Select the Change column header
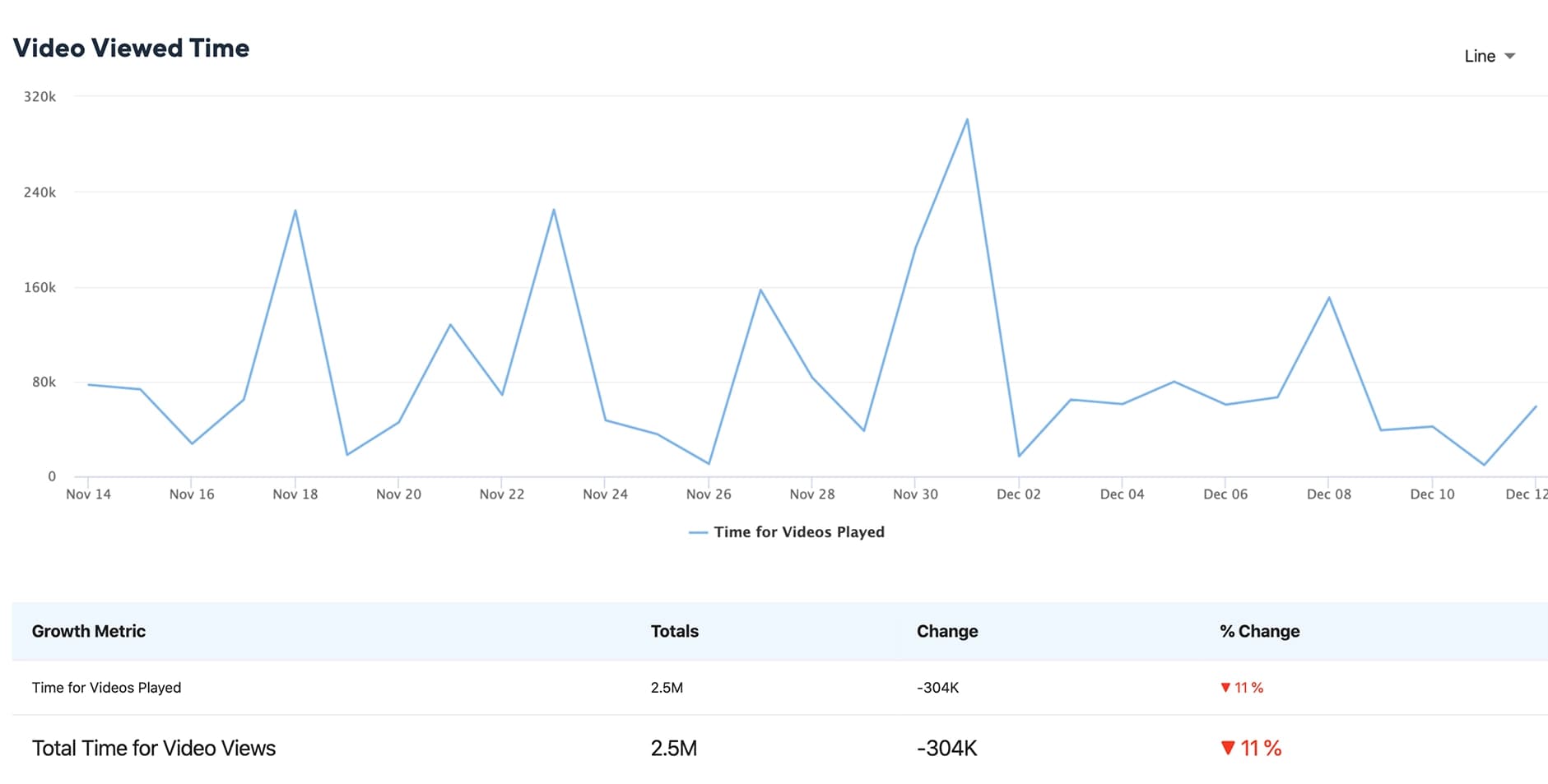Screen dimensions: 1548x784 pos(947,631)
